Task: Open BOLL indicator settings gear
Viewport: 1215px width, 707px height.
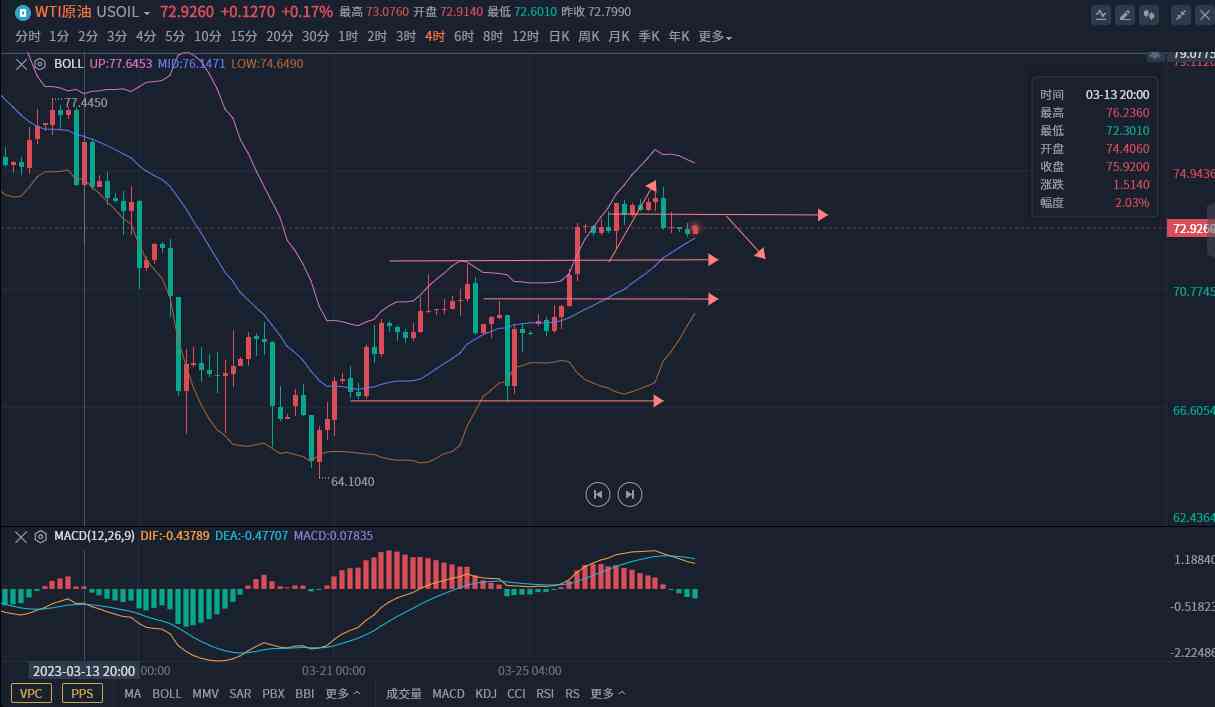Action: tap(40, 63)
